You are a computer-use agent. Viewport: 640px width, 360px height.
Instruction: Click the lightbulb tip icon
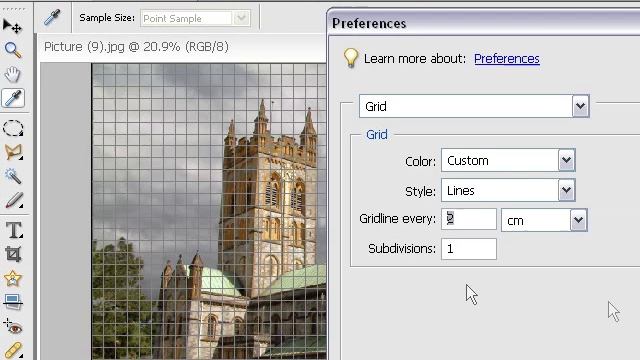tap(351, 58)
